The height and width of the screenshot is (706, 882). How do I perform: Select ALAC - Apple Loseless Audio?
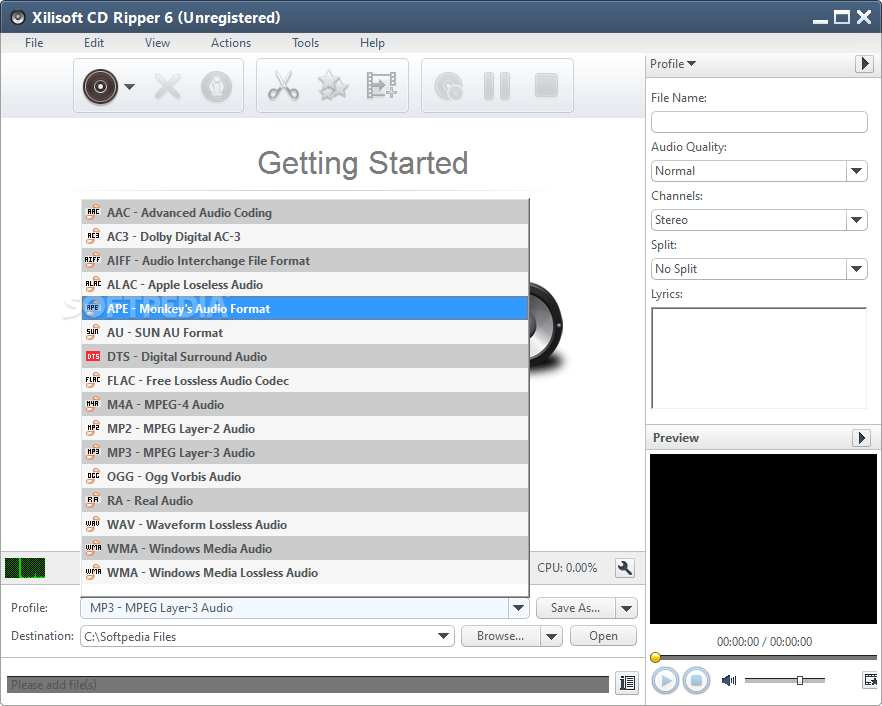pos(305,285)
